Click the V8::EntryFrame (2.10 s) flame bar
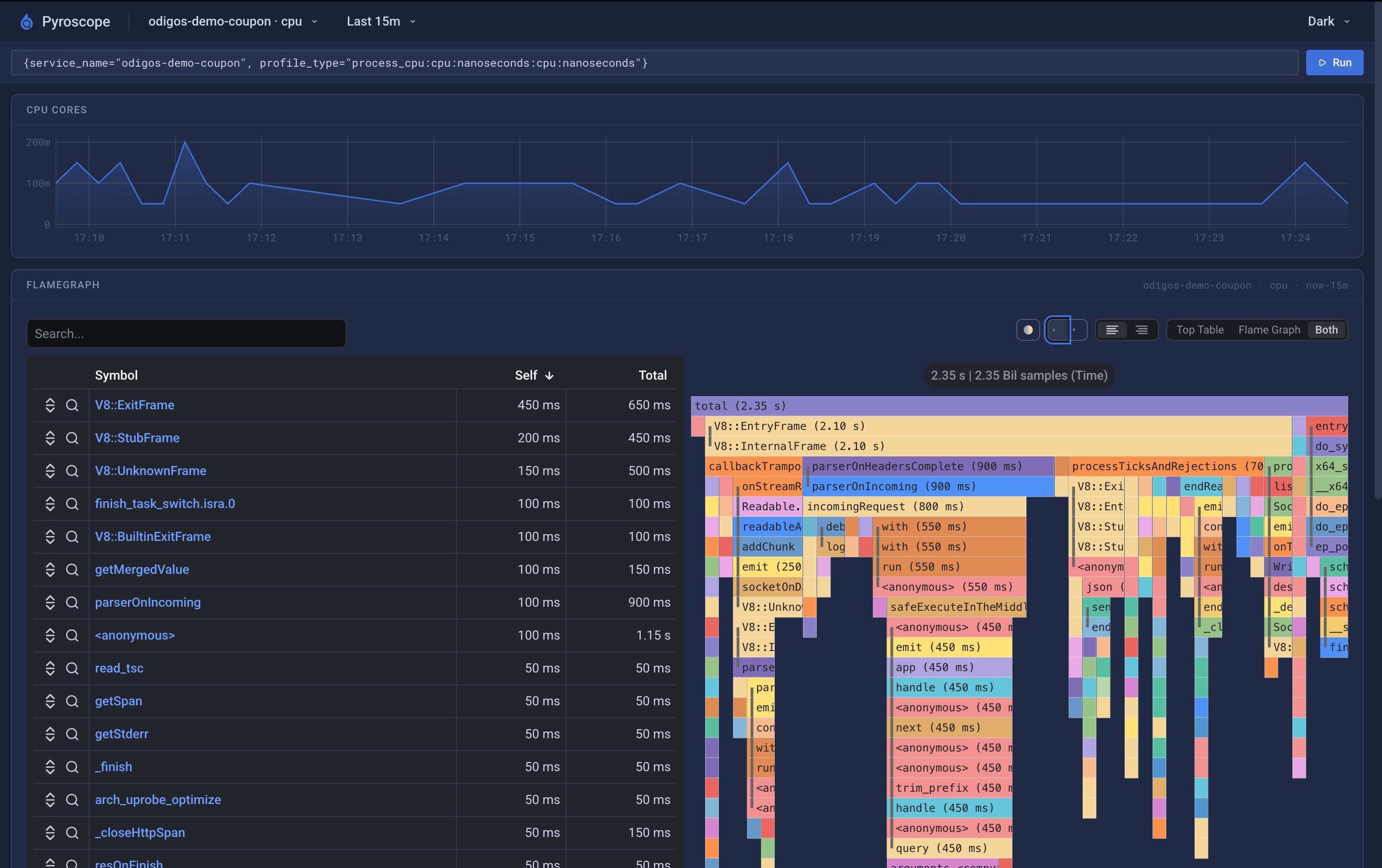The height and width of the screenshot is (868, 1382). click(999, 426)
